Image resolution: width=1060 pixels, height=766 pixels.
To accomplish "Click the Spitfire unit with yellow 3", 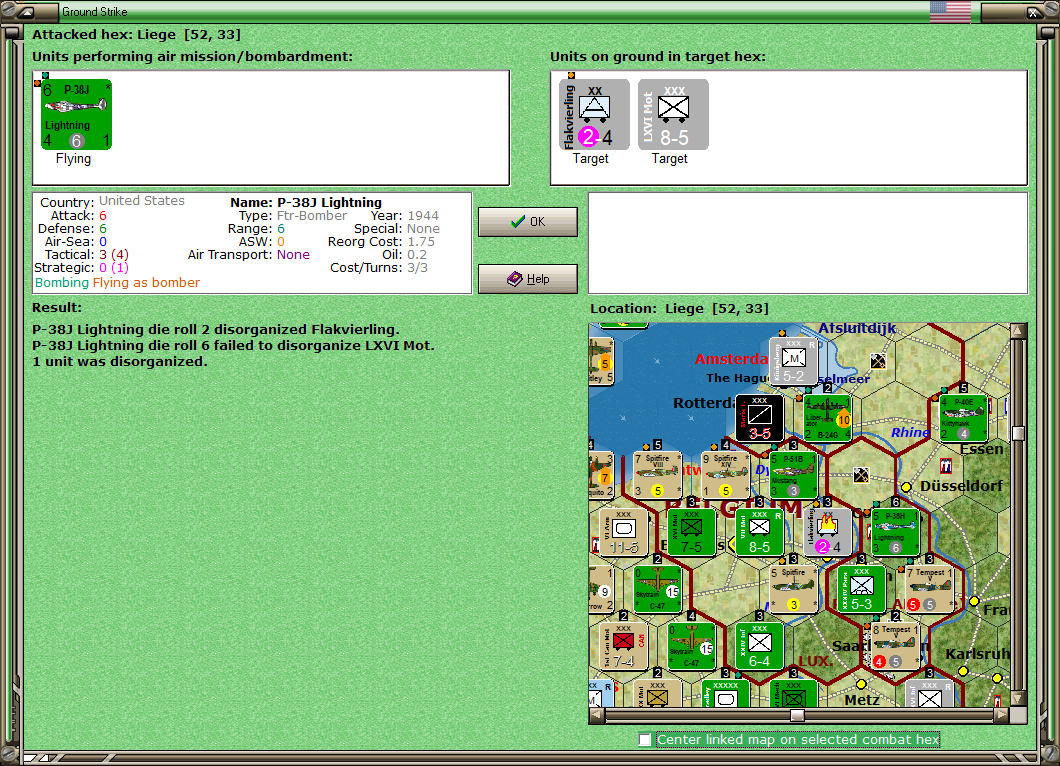I will coord(794,589).
